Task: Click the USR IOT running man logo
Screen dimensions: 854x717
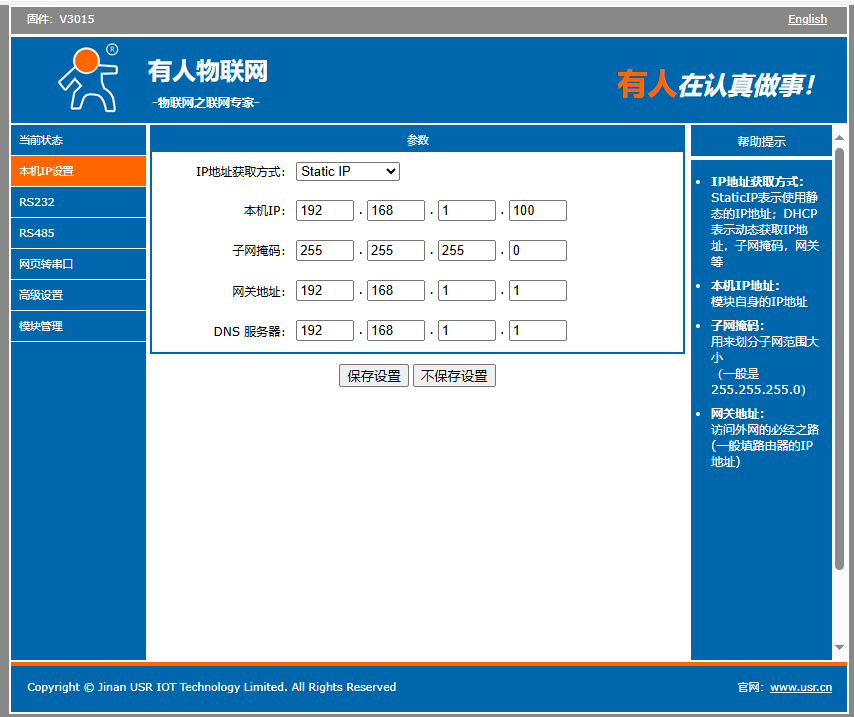Action: (x=87, y=78)
